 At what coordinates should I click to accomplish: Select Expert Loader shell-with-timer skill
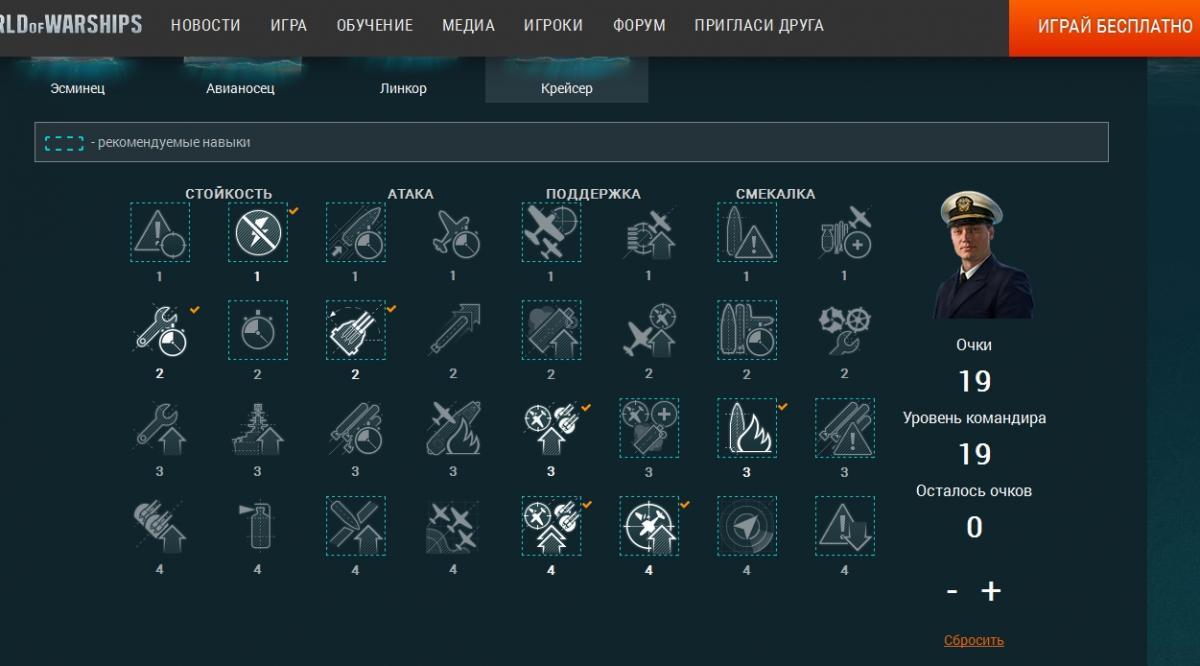[356, 233]
